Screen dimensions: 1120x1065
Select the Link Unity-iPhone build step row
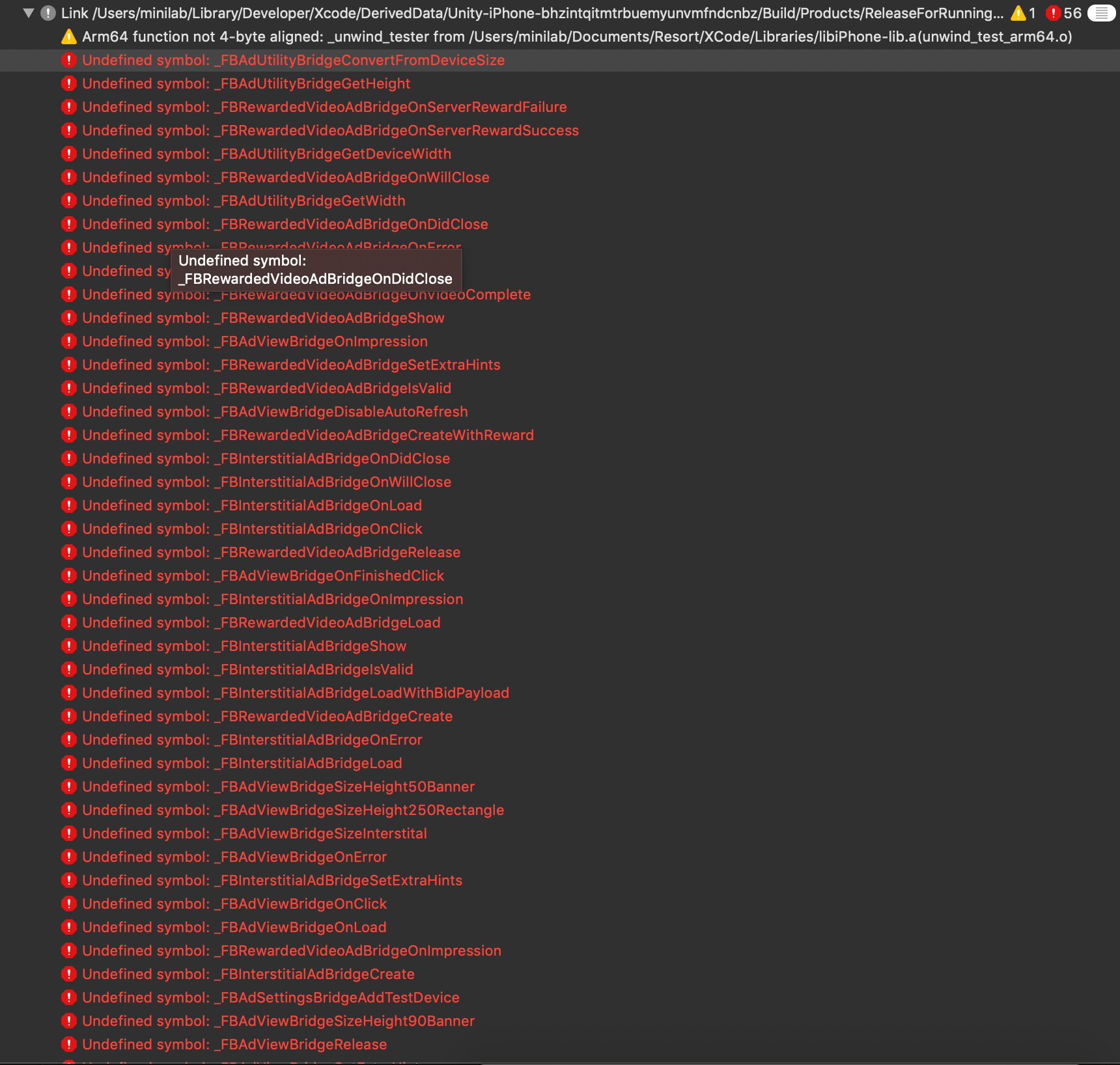(x=560, y=13)
